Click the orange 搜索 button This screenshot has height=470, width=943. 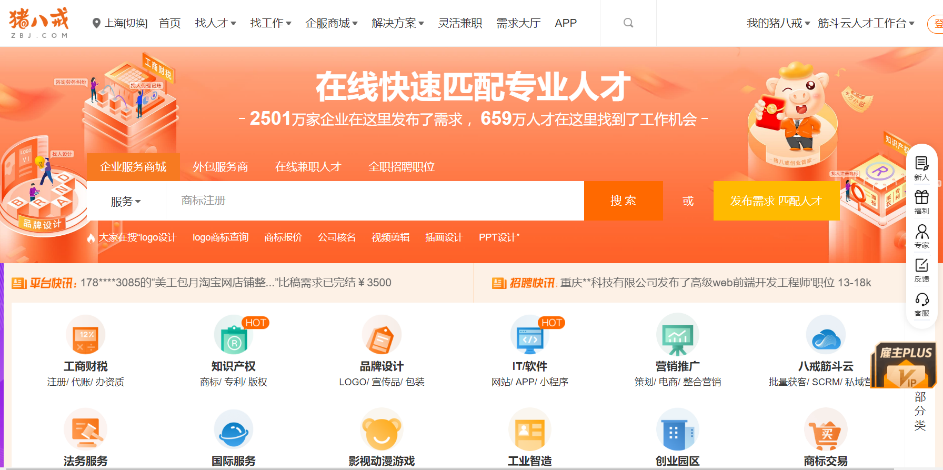[x=623, y=201]
